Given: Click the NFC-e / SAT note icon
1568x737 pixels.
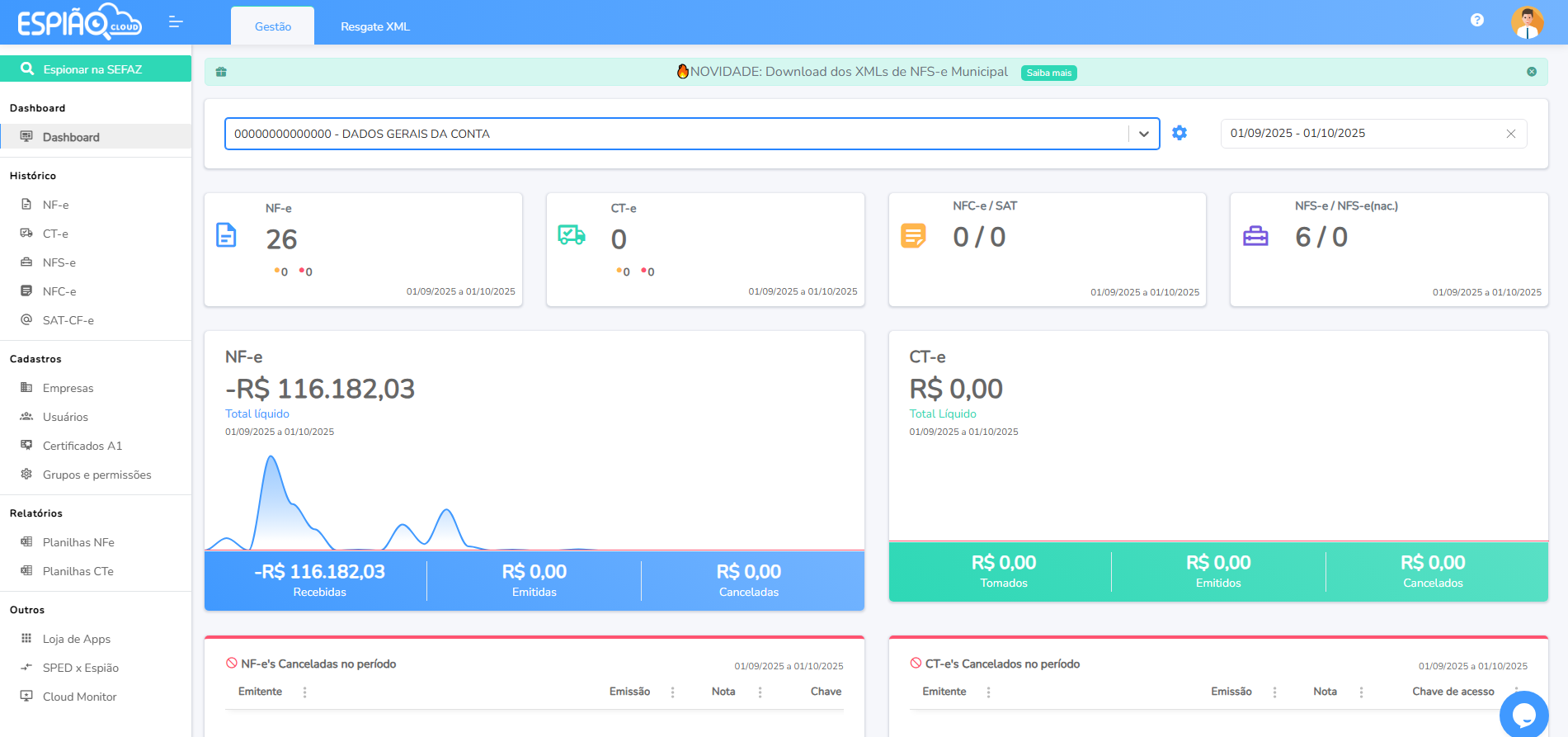Looking at the screenshot, I should tap(913, 236).
